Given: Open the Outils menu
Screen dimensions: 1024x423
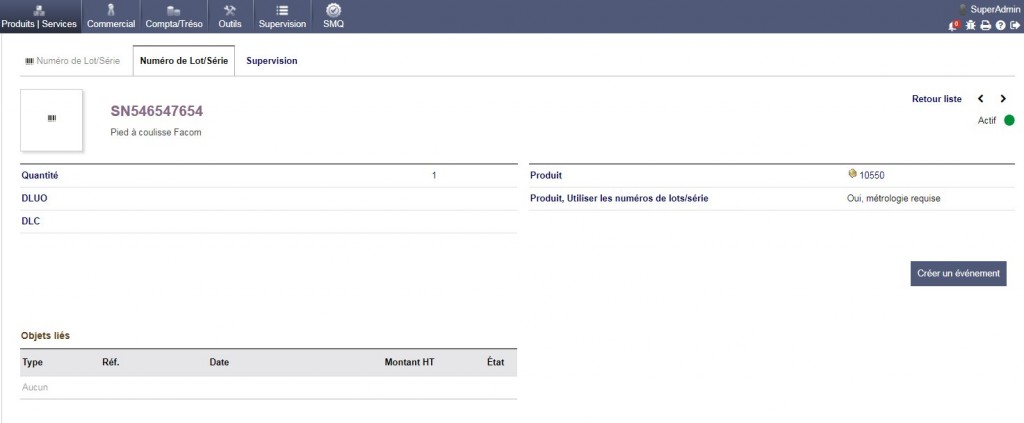Looking at the screenshot, I should click(230, 16).
